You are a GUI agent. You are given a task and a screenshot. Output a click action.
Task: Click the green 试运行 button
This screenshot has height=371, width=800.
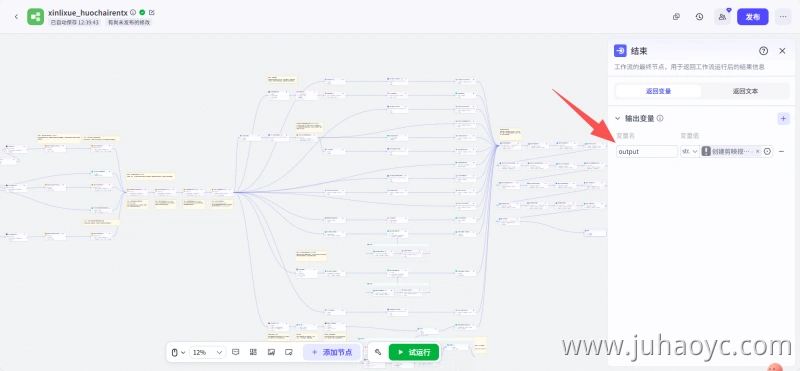414,352
